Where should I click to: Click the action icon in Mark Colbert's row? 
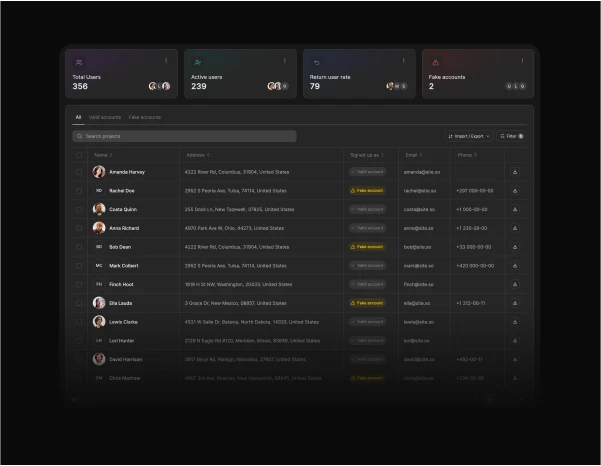[515, 266]
